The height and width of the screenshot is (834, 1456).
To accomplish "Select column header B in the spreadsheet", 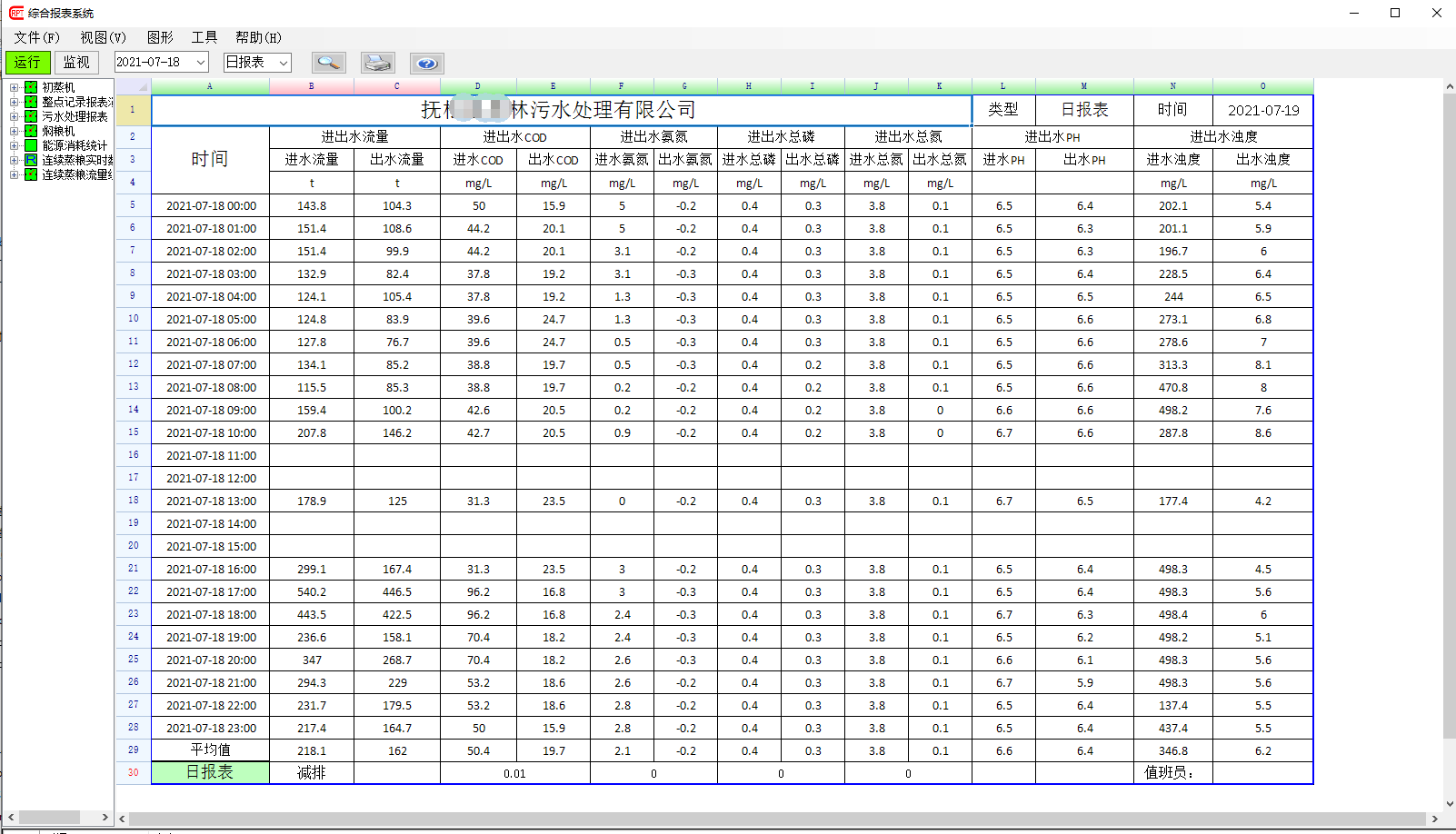I will coord(312,86).
